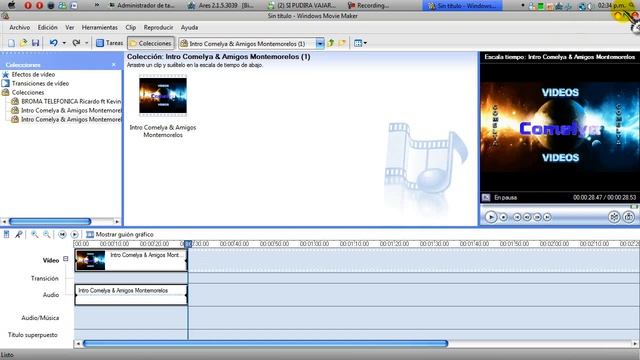Collapse the Vídeo track
This screenshot has height=360, width=640.
66,259
